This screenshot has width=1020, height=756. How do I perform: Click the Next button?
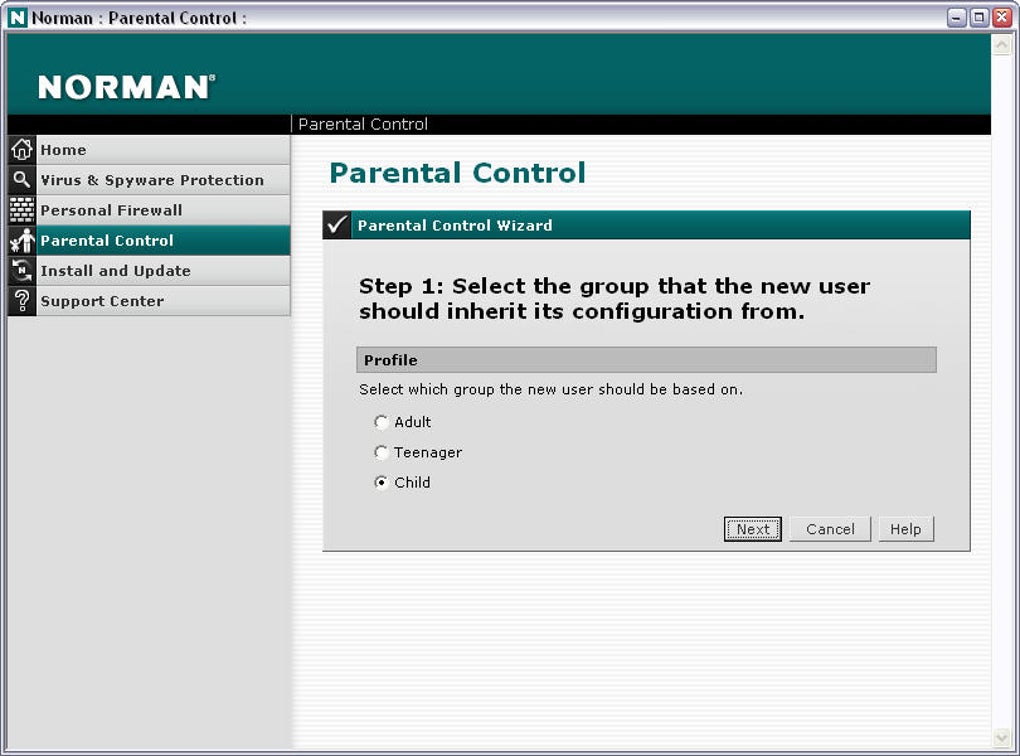click(x=753, y=529)
